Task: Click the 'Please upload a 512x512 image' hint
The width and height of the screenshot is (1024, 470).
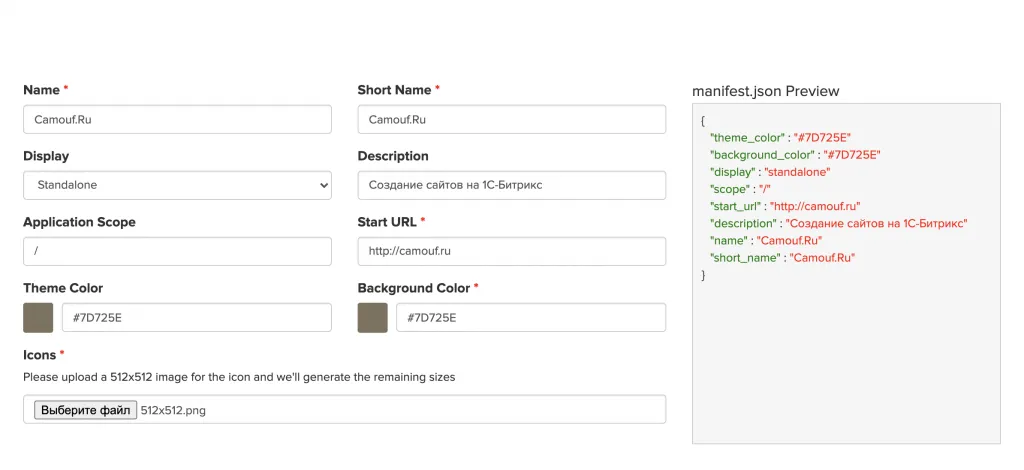Action: [x=239, y=377]
